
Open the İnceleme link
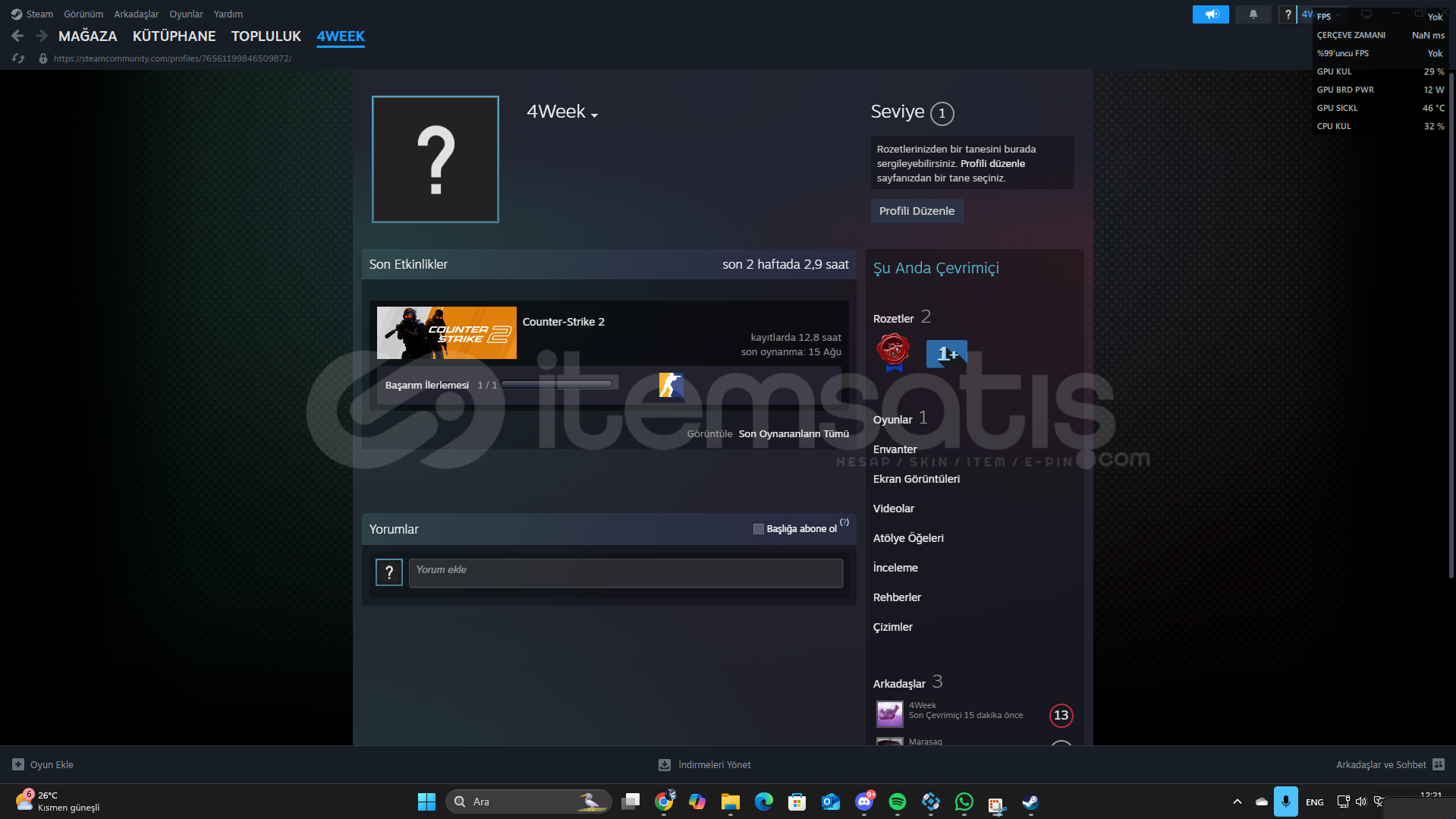coord(895,568)
